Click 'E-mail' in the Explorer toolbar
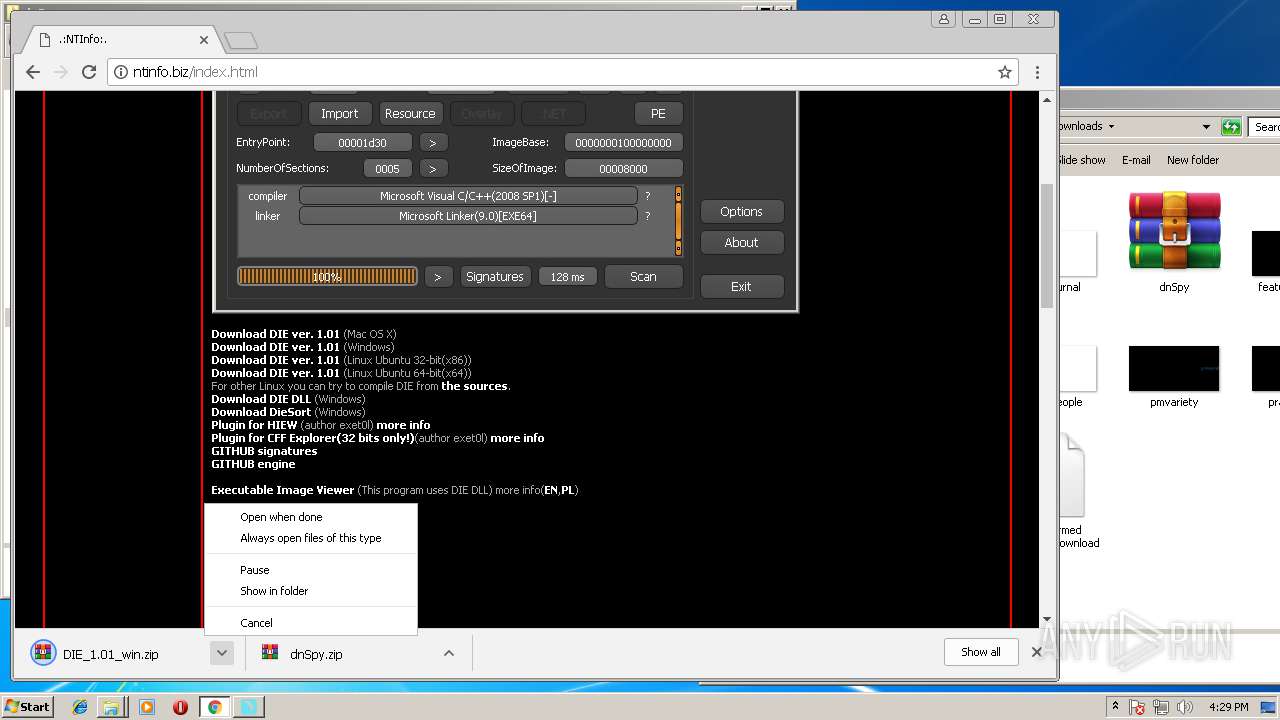Image resolution: width=1280 pixels, height=720 pixels. click(x=1136, y=160)
